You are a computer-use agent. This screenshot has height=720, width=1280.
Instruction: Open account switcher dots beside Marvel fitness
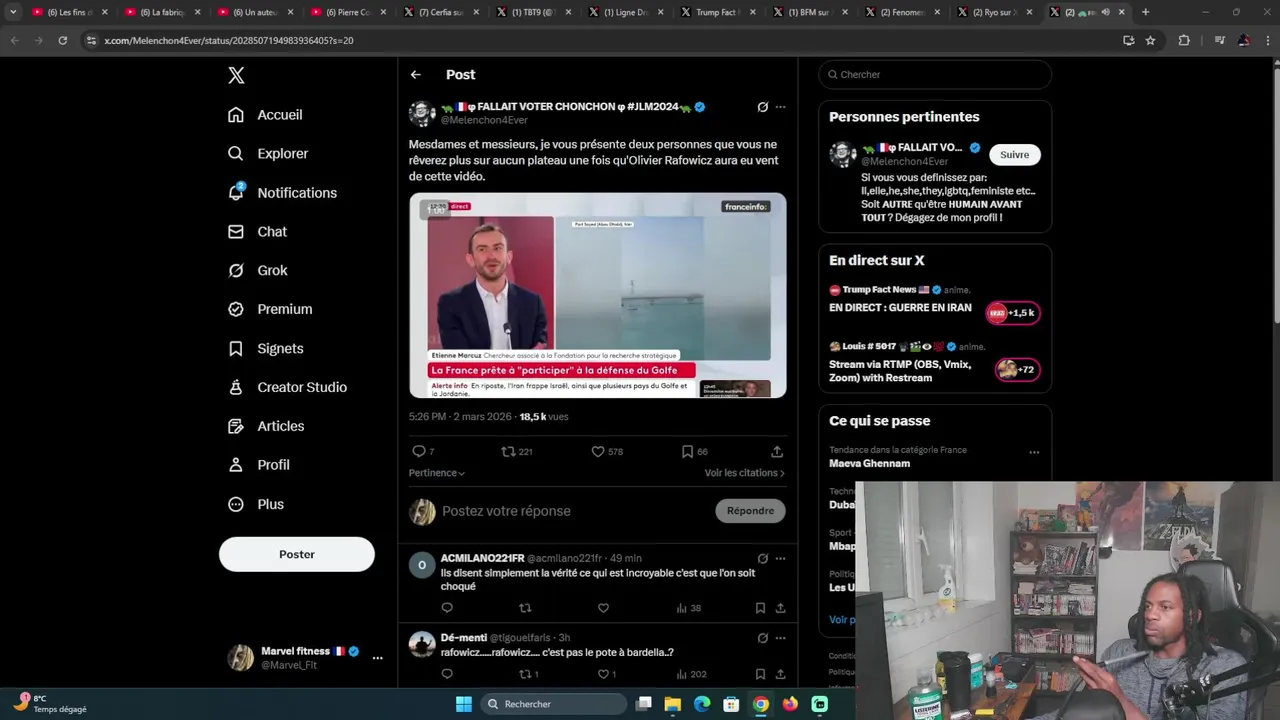pyautogui.click(x=377, y=658)
